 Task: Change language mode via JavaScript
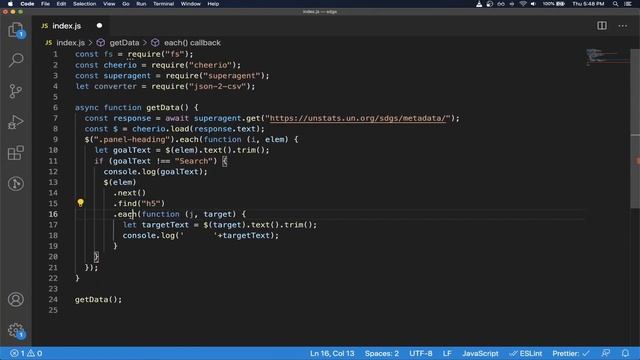[x=480, y=353]
